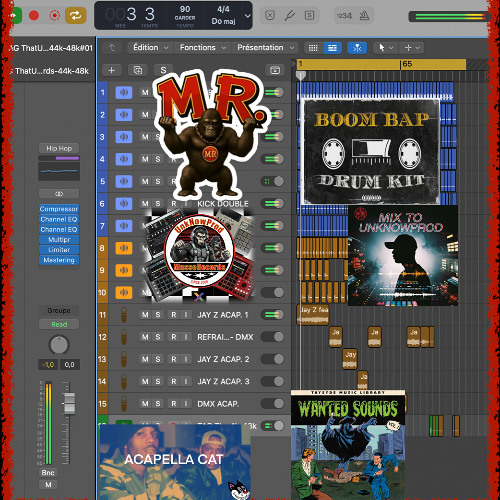This screenshot has width=500, height=500.
Task: Open the Compressor plug-in slot
Action: pos(59,209)
